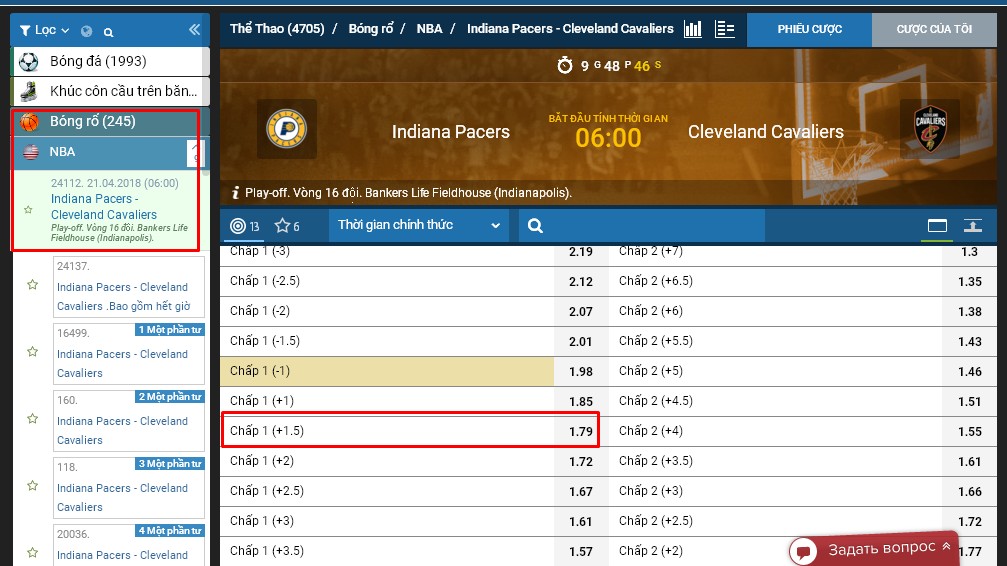
Task: Open the Lọc filter funnel icon
Action: click(25, 30)
